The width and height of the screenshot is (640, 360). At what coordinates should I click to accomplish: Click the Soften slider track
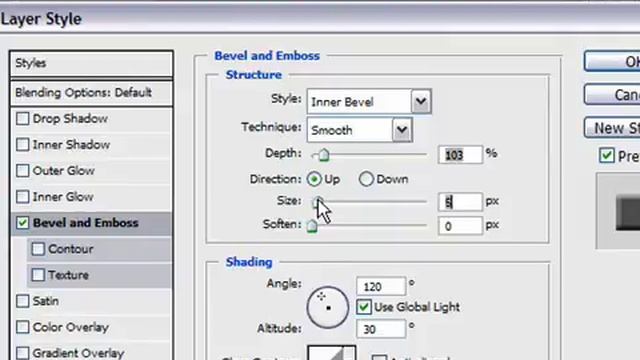pos(370,225)
